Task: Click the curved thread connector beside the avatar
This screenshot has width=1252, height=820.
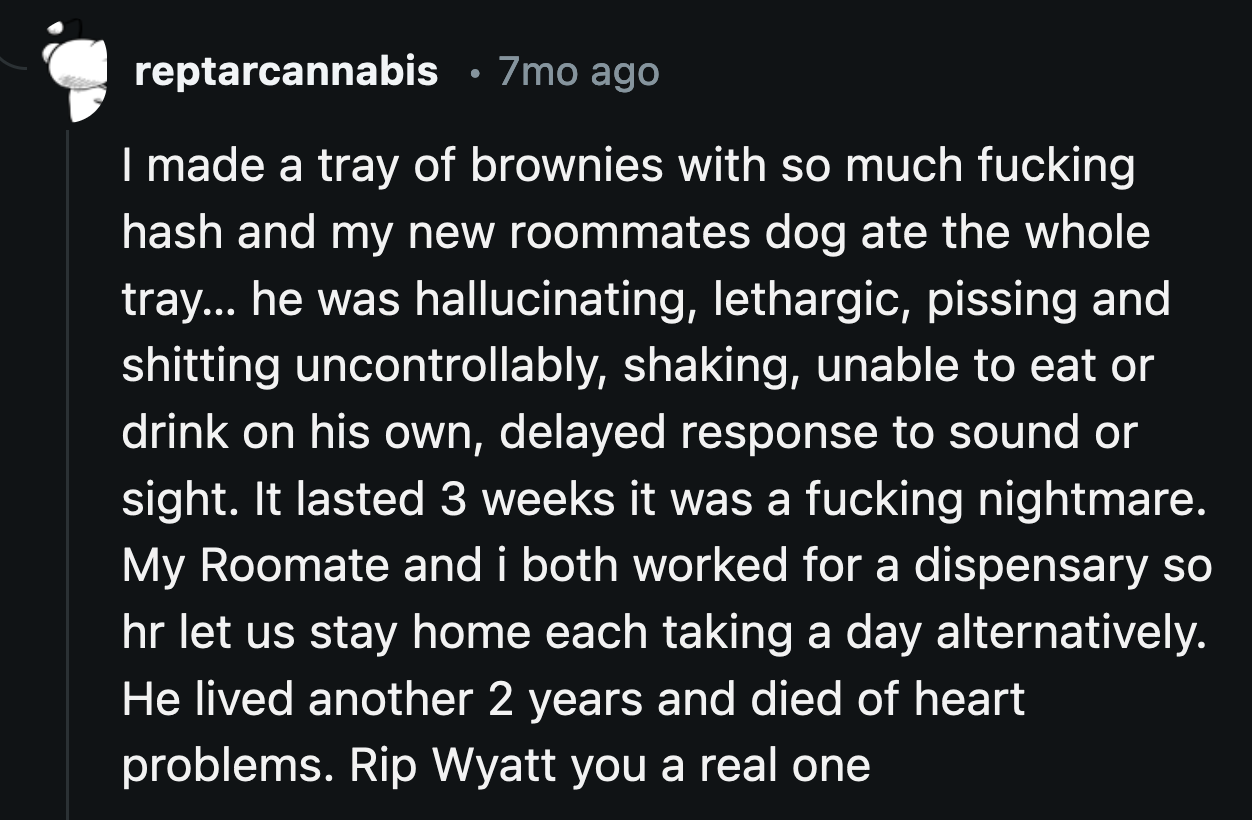Action: [x=22, y=66]
